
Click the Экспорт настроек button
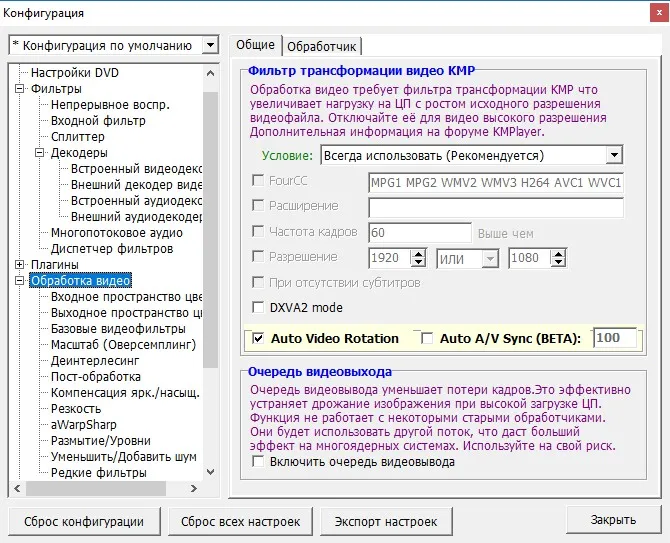pyautogui.click(x=386, y=521)
